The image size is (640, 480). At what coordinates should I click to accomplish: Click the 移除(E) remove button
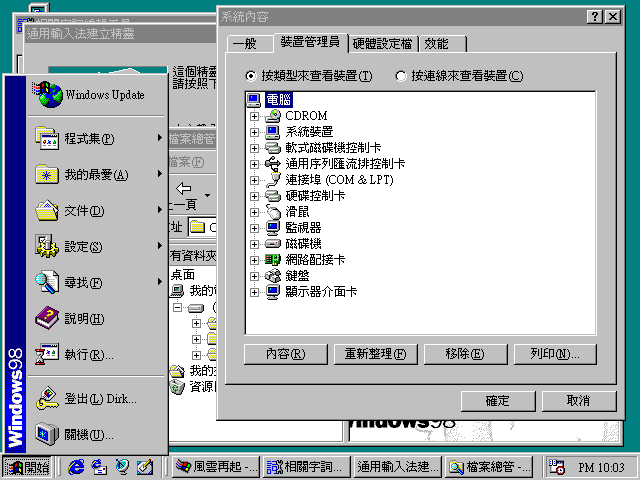(466, 354)
